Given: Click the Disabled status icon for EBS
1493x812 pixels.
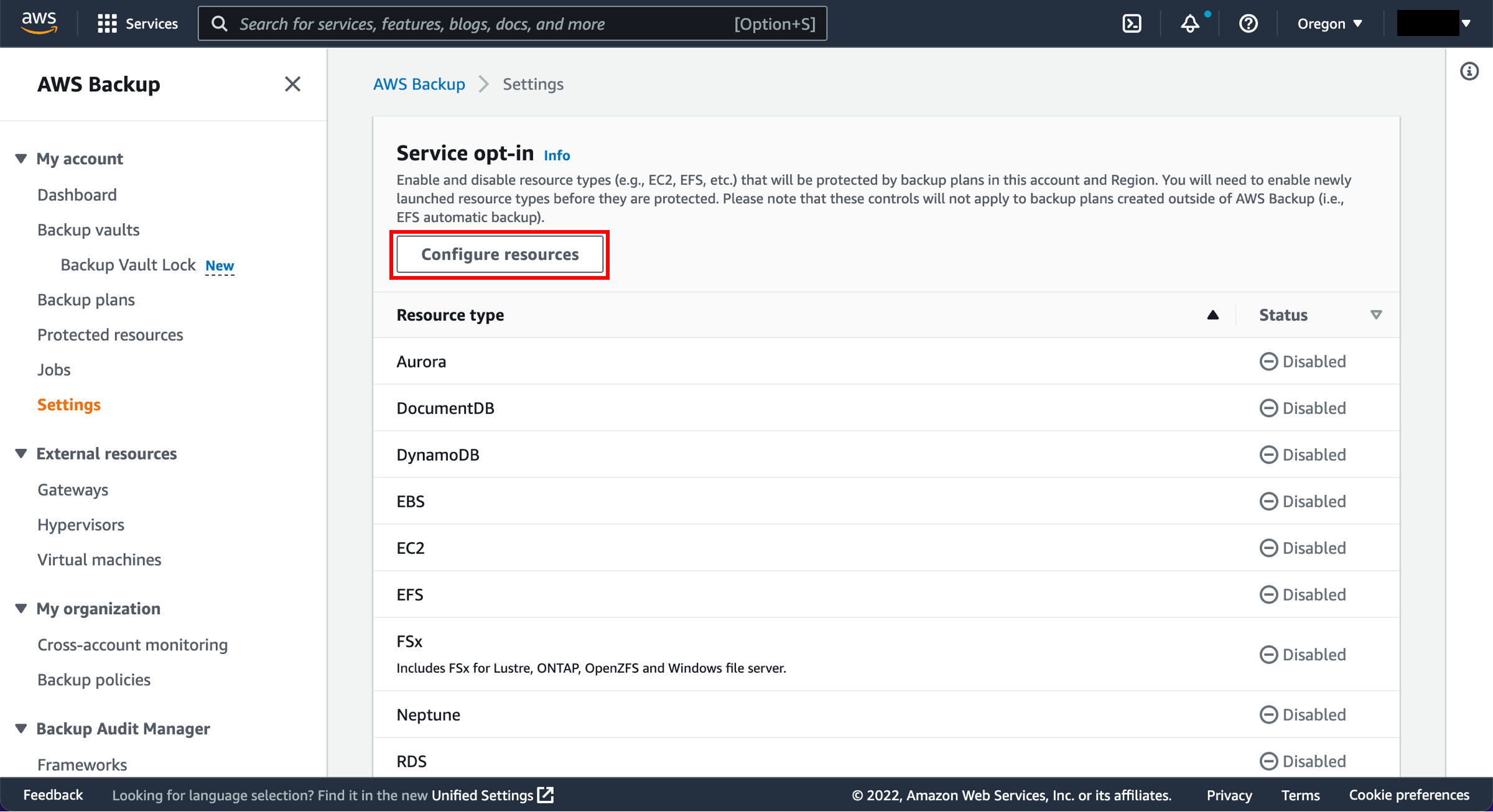Looking at the screenshot, I should coord(1268,501).
